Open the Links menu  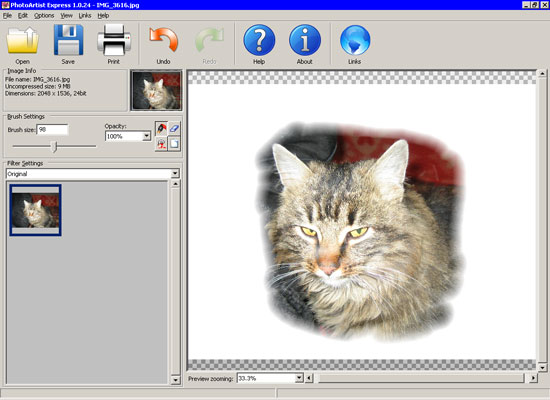85,15
